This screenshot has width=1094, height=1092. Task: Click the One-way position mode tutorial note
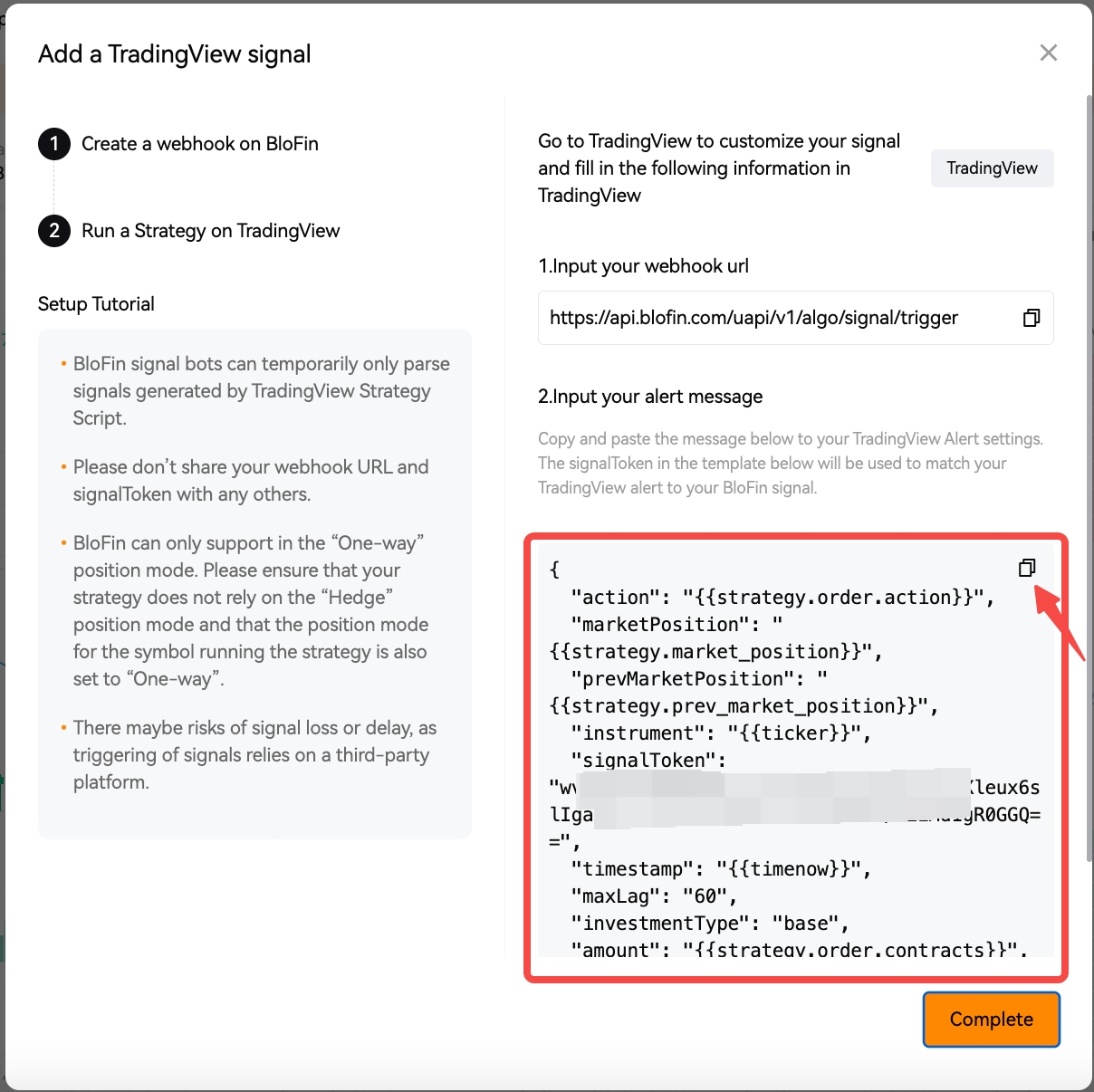(250, 611)
